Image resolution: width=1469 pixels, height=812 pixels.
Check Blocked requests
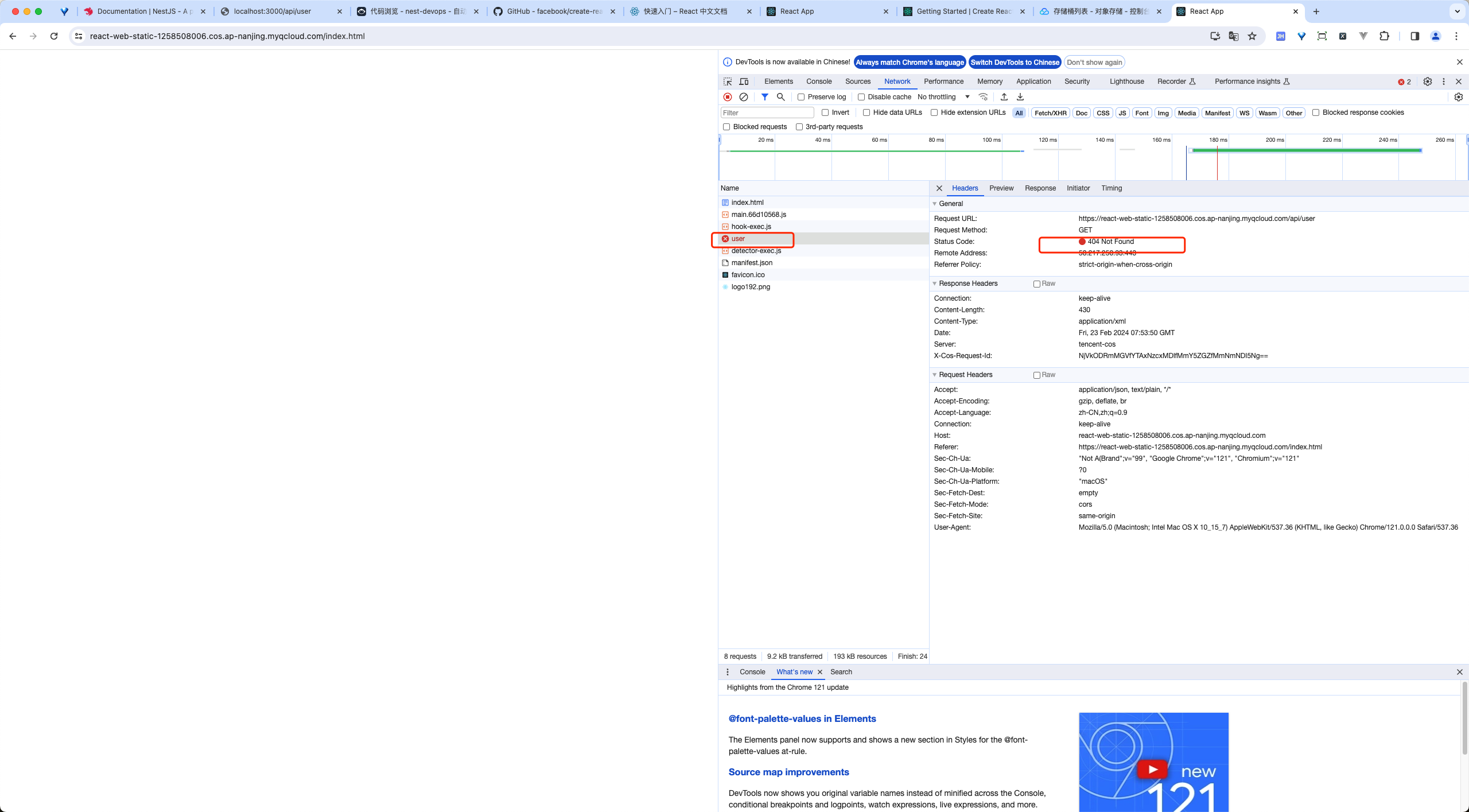pyautogui.click(x=726, y=127)
